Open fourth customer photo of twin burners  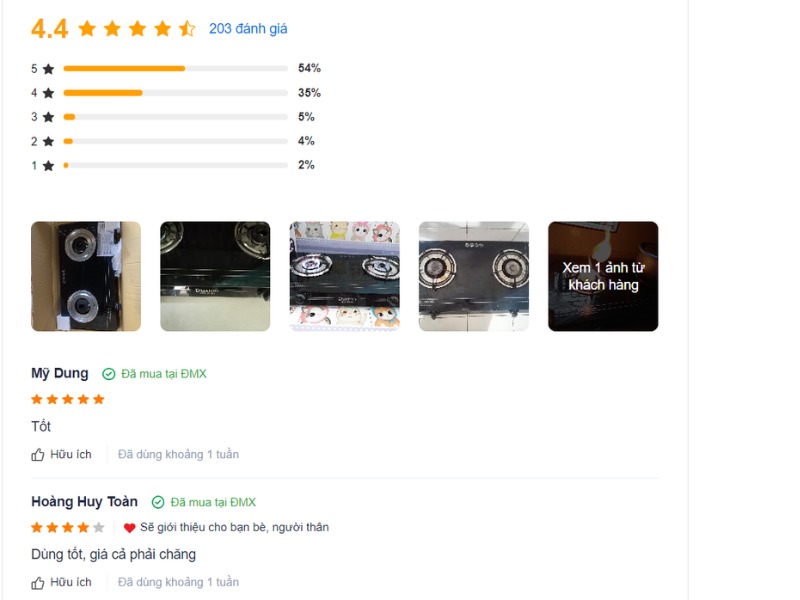tap(474, 276)
